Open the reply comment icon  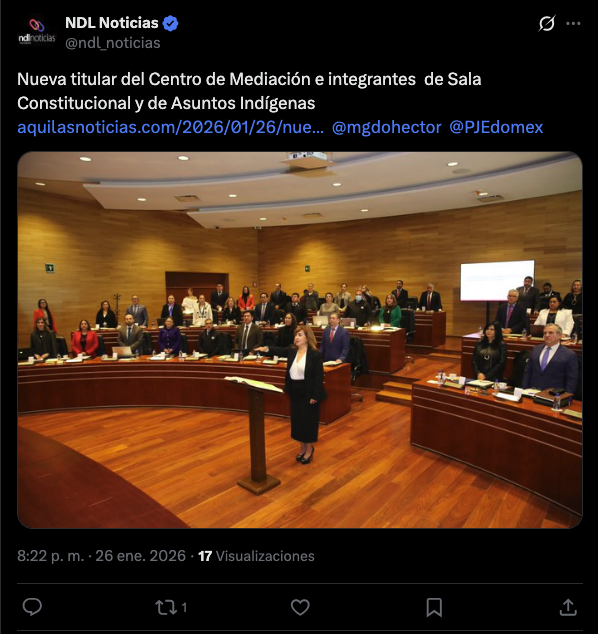[32, 607]
